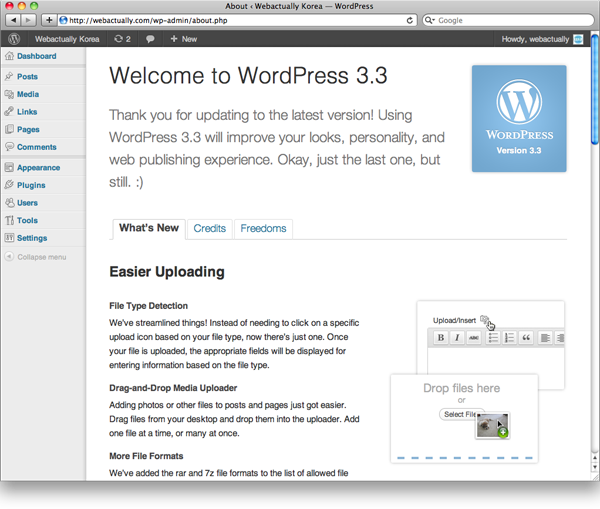Click the Dashboard house icon
This screenshot has height=509, width=600.
9,56
